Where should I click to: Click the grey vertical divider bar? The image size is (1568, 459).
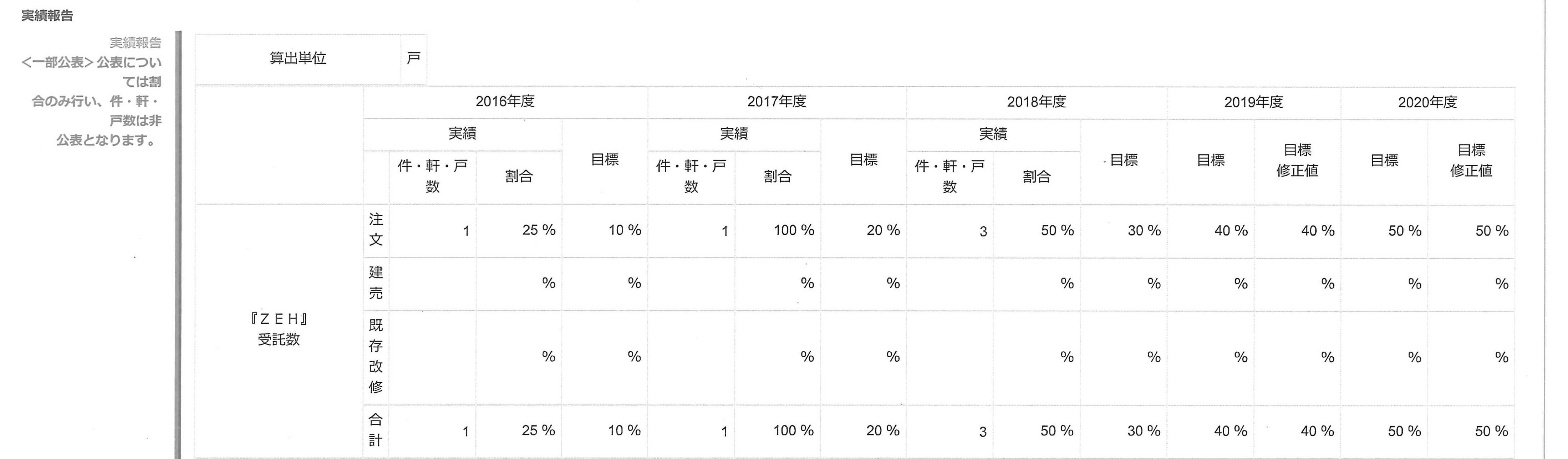pyautogui.click(x=178, y=245)
